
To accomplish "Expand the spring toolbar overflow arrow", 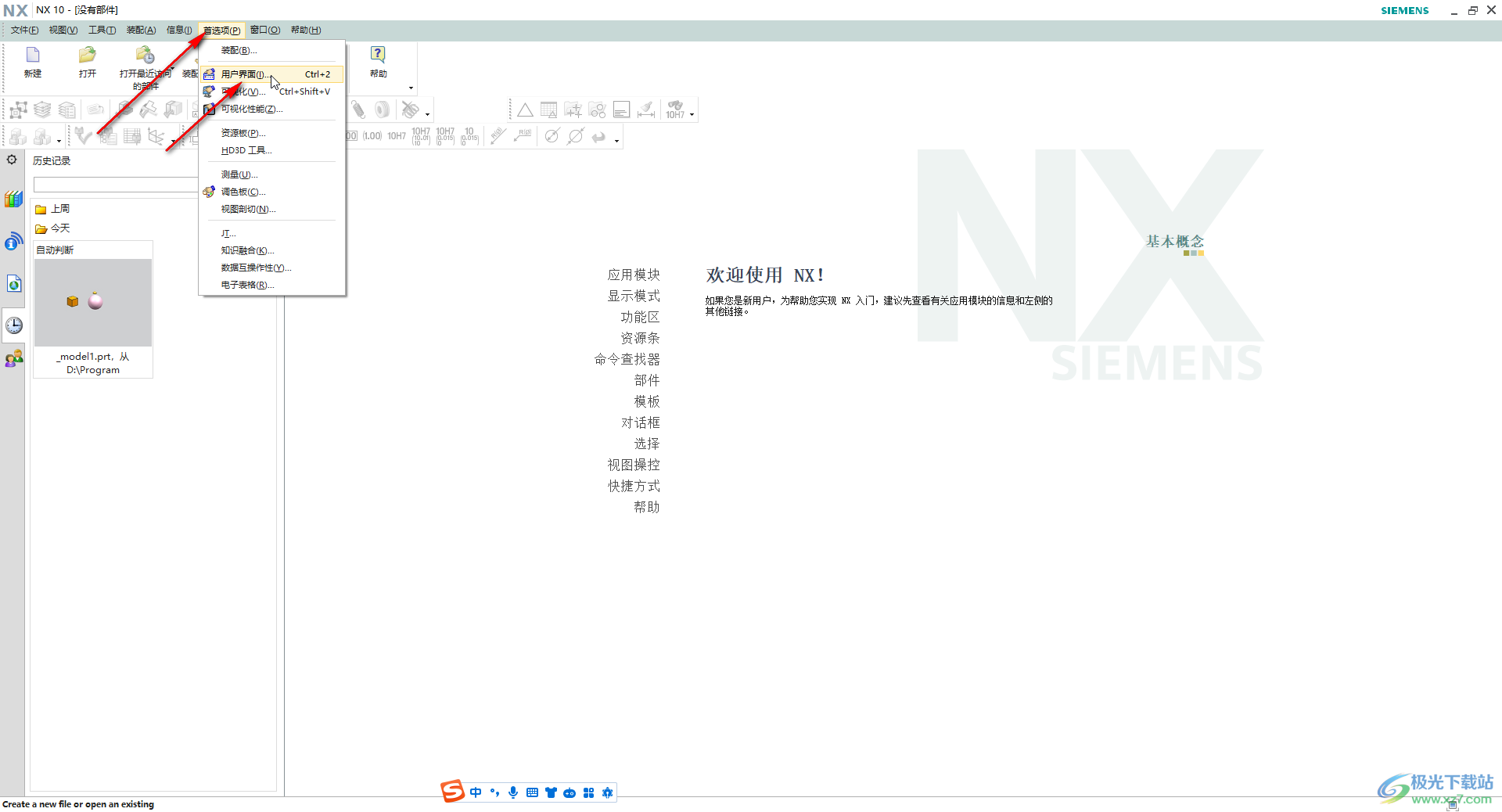I will point(427,115).
